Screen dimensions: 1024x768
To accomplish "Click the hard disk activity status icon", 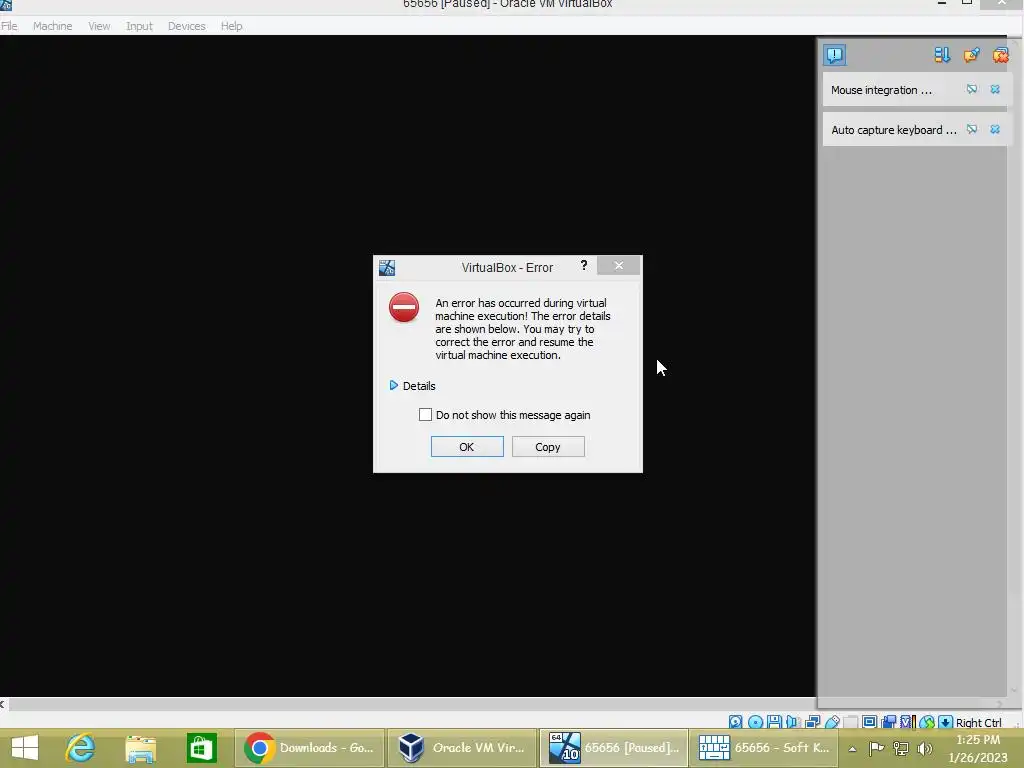I will (735, 722).
